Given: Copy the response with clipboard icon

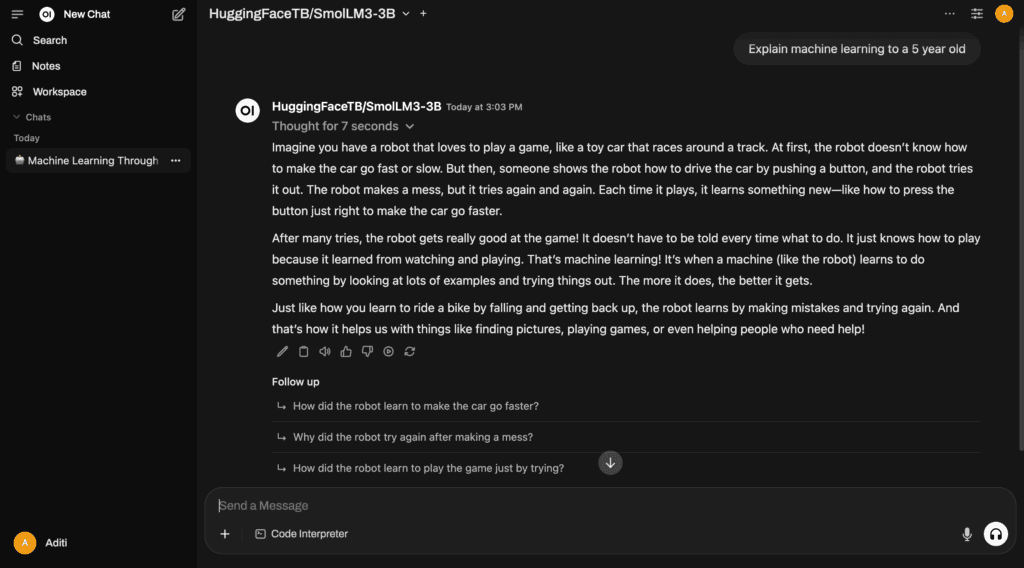Looking at the screenshot, I should (304, 351).
